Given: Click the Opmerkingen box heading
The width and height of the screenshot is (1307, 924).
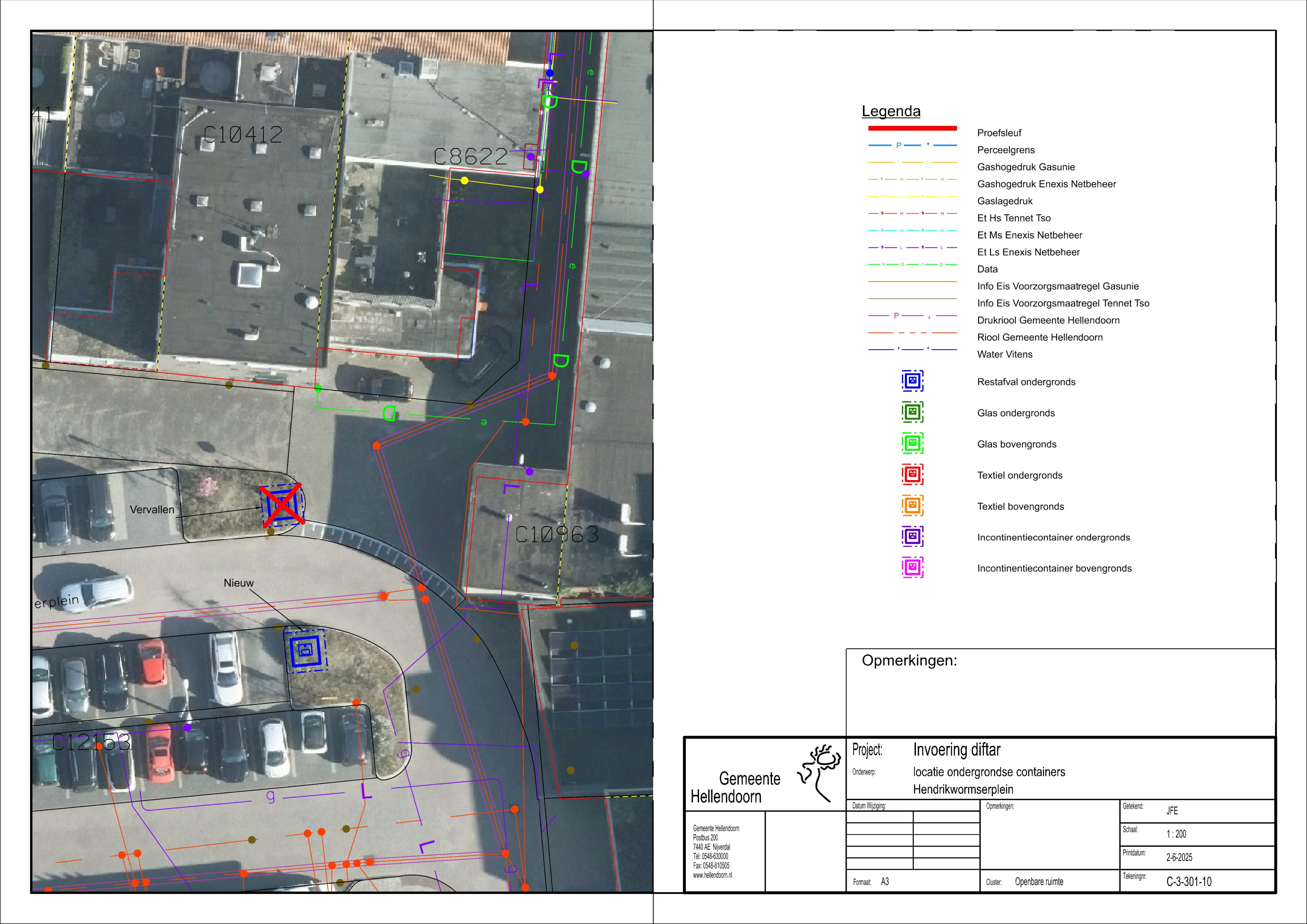Looking at the screenshot, I should (909, 661).
